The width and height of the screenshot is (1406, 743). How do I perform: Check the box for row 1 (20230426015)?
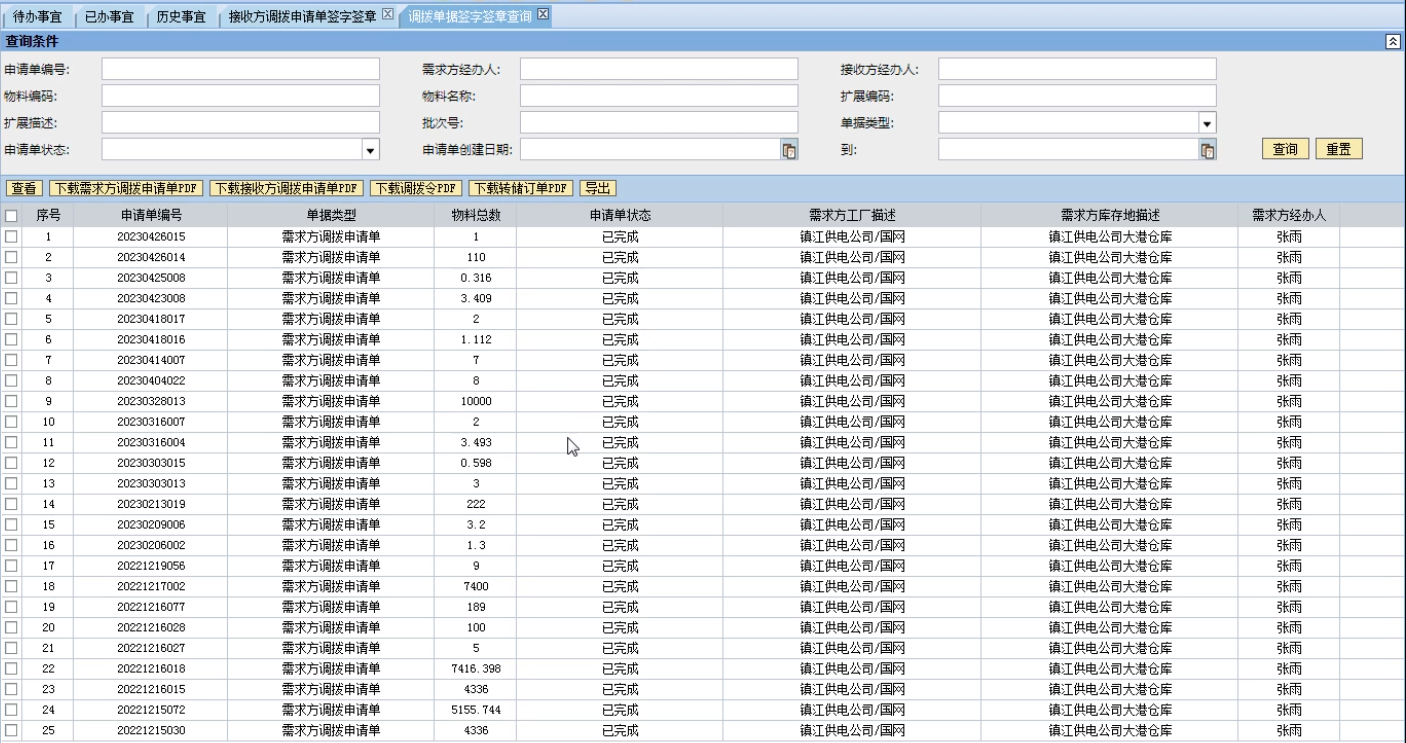(x=12, y=237)
